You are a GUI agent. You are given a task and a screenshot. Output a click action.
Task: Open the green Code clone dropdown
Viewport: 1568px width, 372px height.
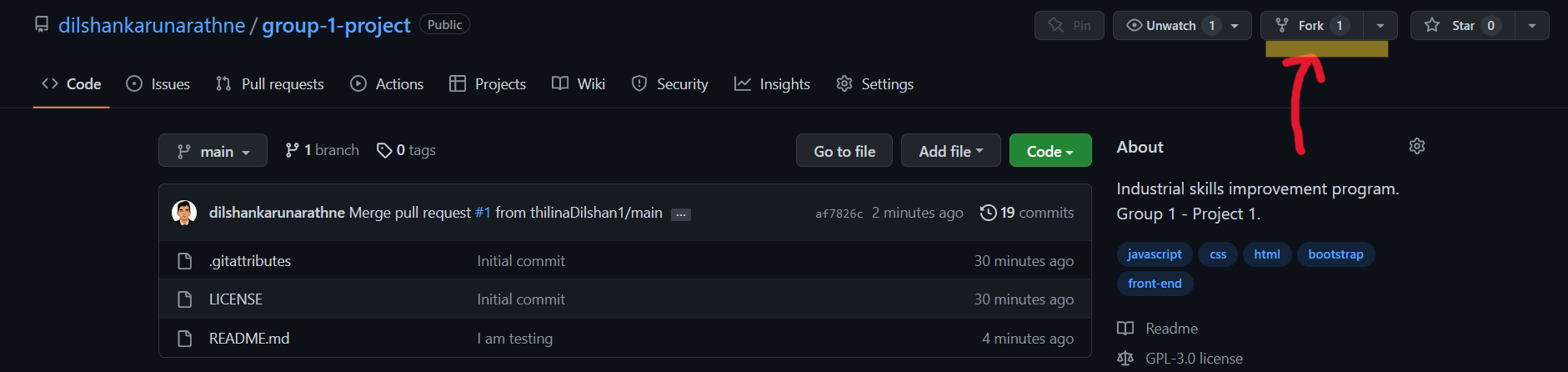pos(1050,150)
